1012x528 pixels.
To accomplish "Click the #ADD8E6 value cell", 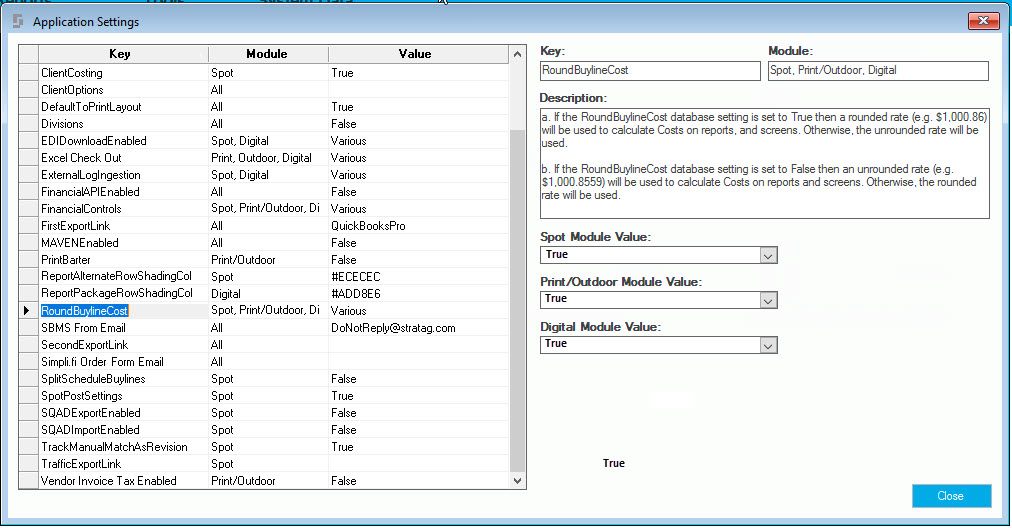I will click(418, 294).
